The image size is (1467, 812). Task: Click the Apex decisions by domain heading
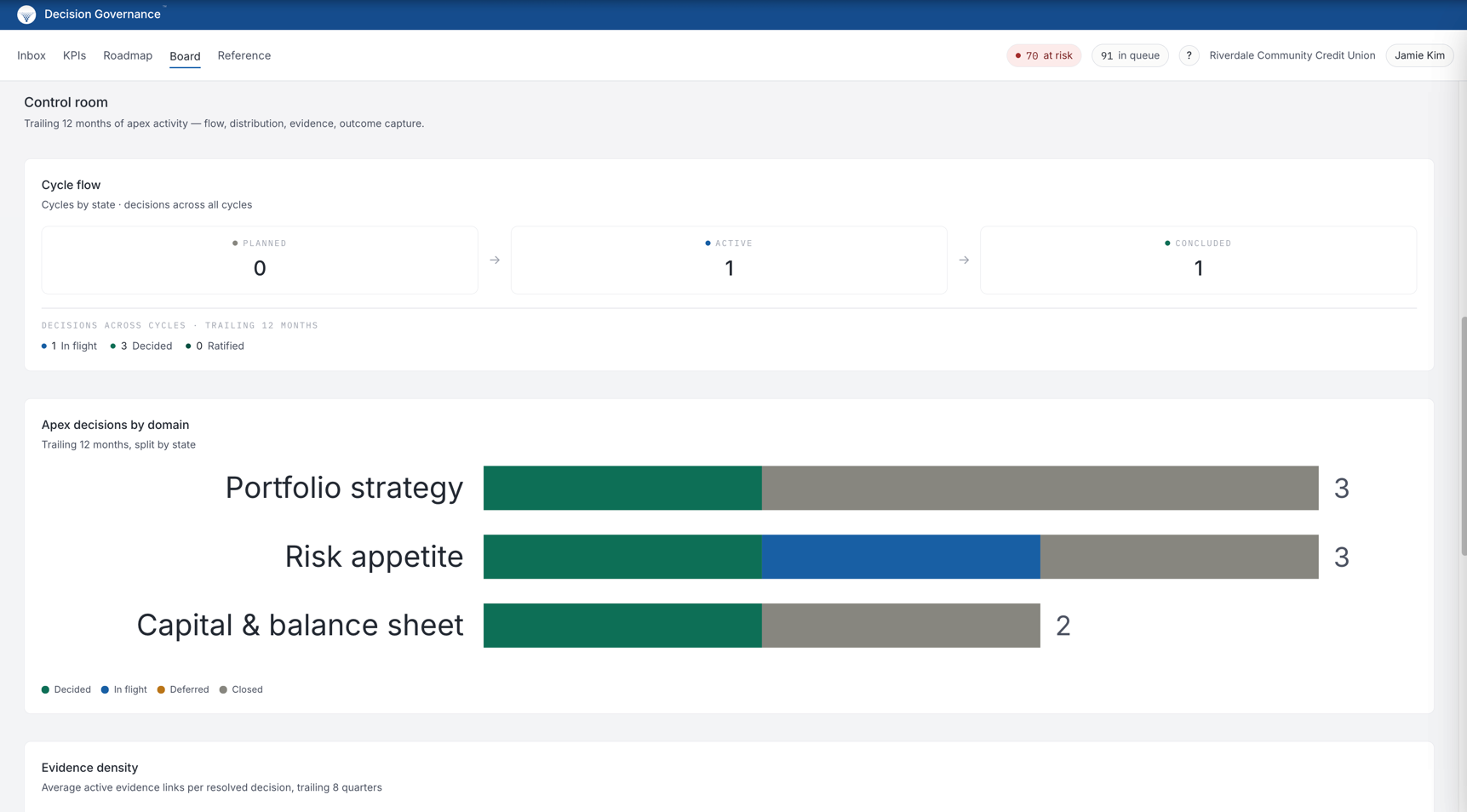click(x=115, y=425)
